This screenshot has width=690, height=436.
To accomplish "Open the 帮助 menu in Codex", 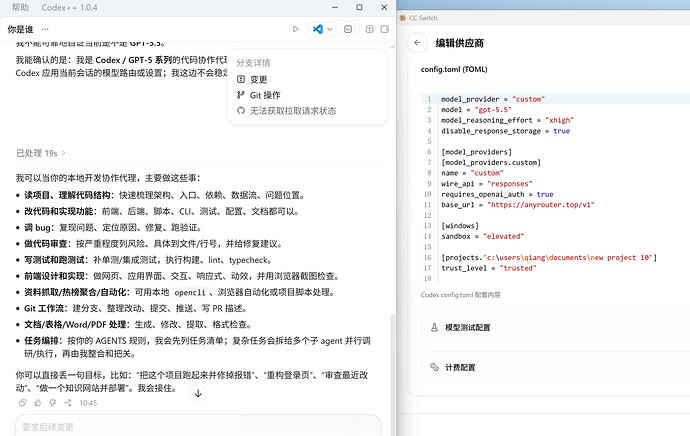I will coord(20,7).
